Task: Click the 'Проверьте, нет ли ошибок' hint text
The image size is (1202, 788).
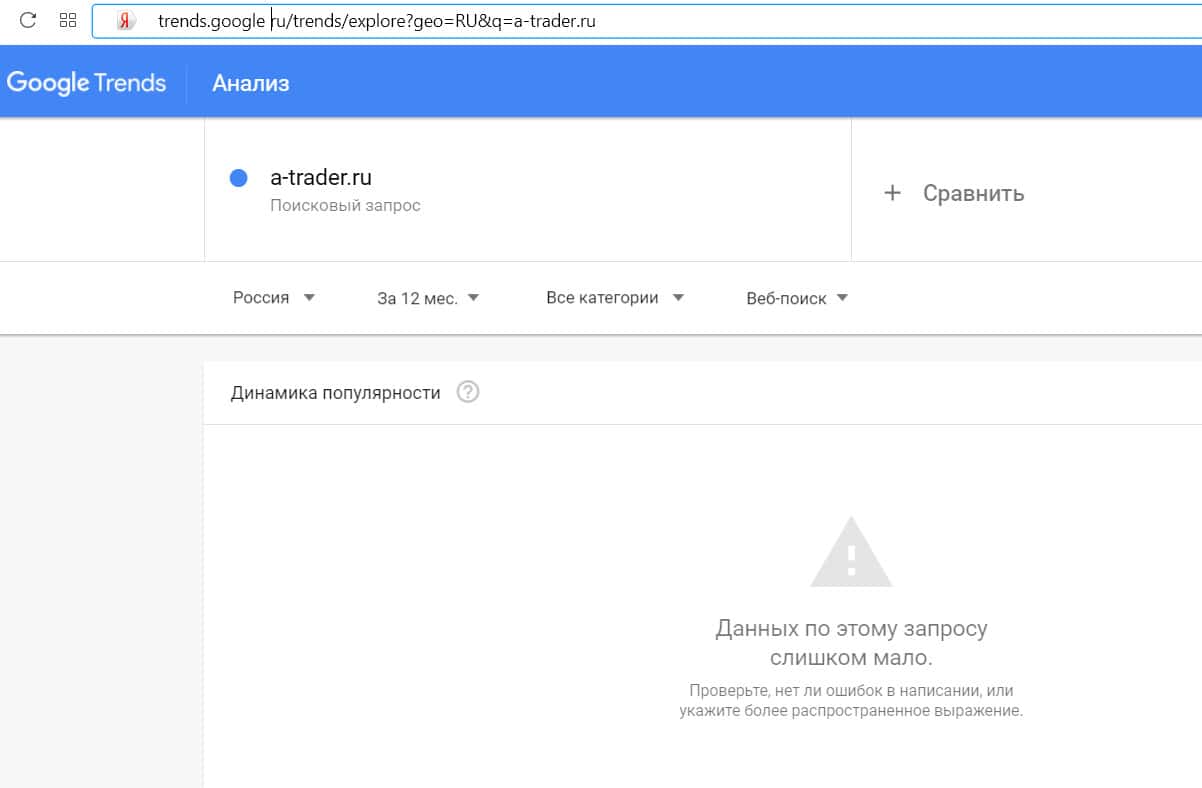Action: coord(851,701)
